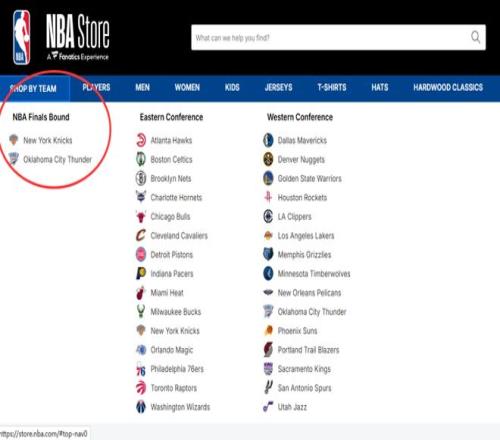
Task: Click New York Knicks under Finals Bound
Action: click(48, 140)
